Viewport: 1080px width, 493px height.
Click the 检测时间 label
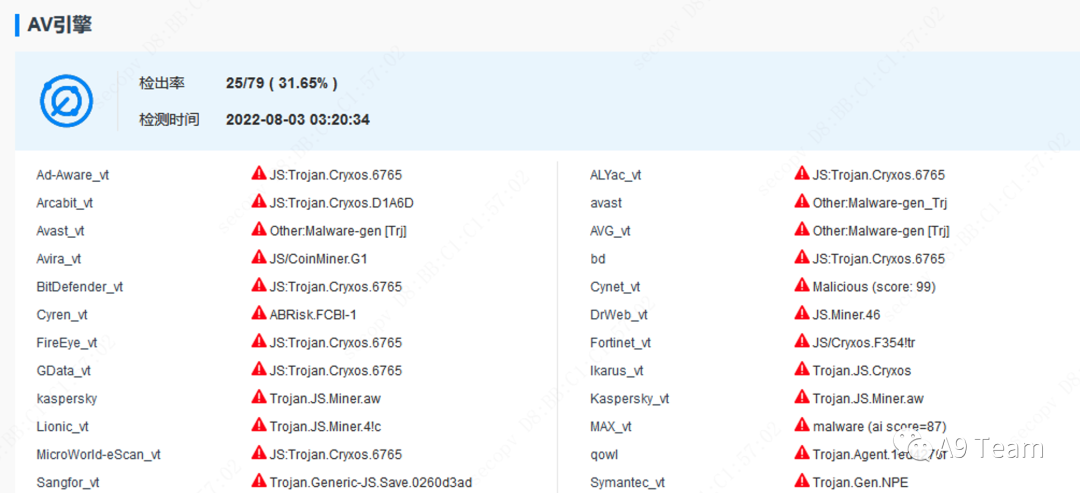[169, 120]
